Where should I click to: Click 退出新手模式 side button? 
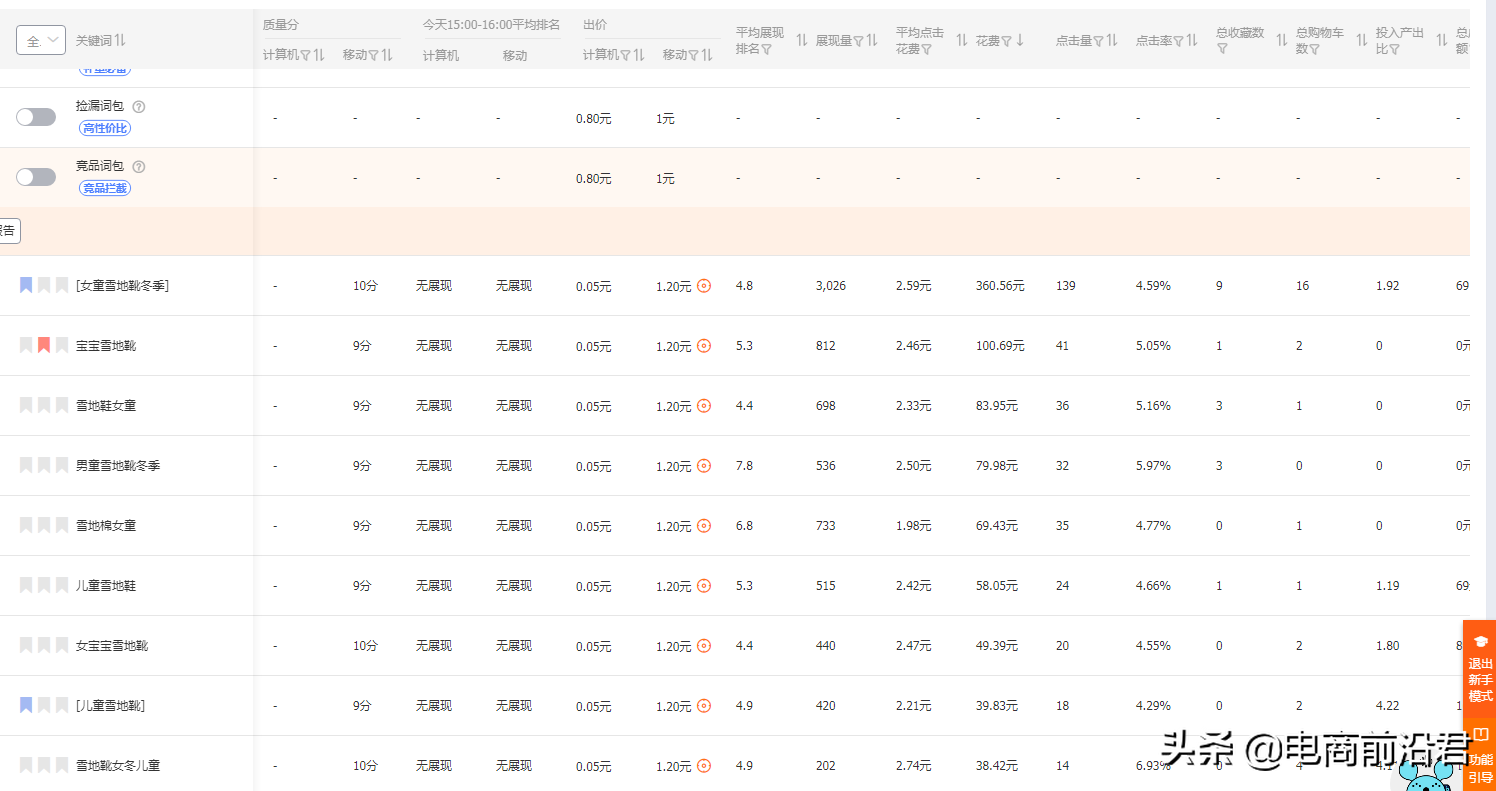1480,670
